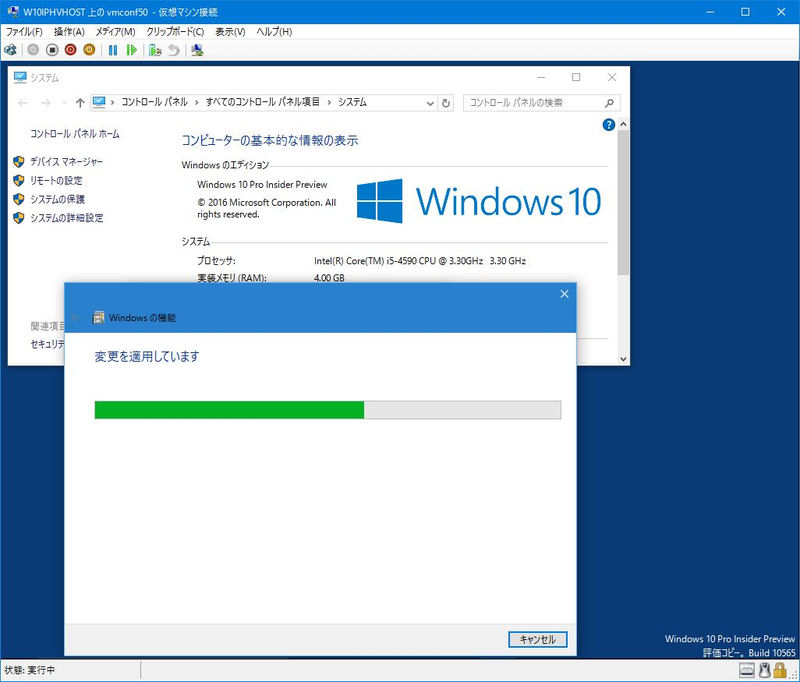Open the ファイル(F) menu
The height and width of the screenshot is (682, 800).
pyautogui.click(x=24, y=32)
